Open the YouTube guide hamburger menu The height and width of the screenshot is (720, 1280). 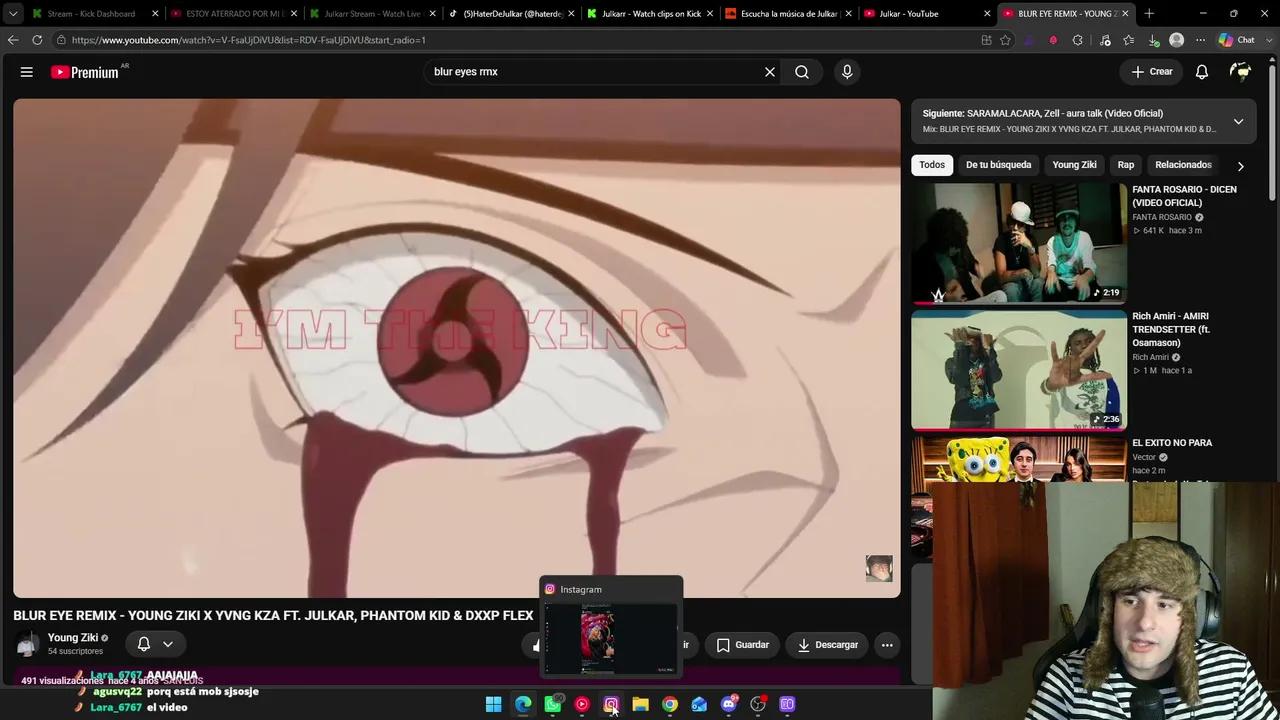coord(27,72)
